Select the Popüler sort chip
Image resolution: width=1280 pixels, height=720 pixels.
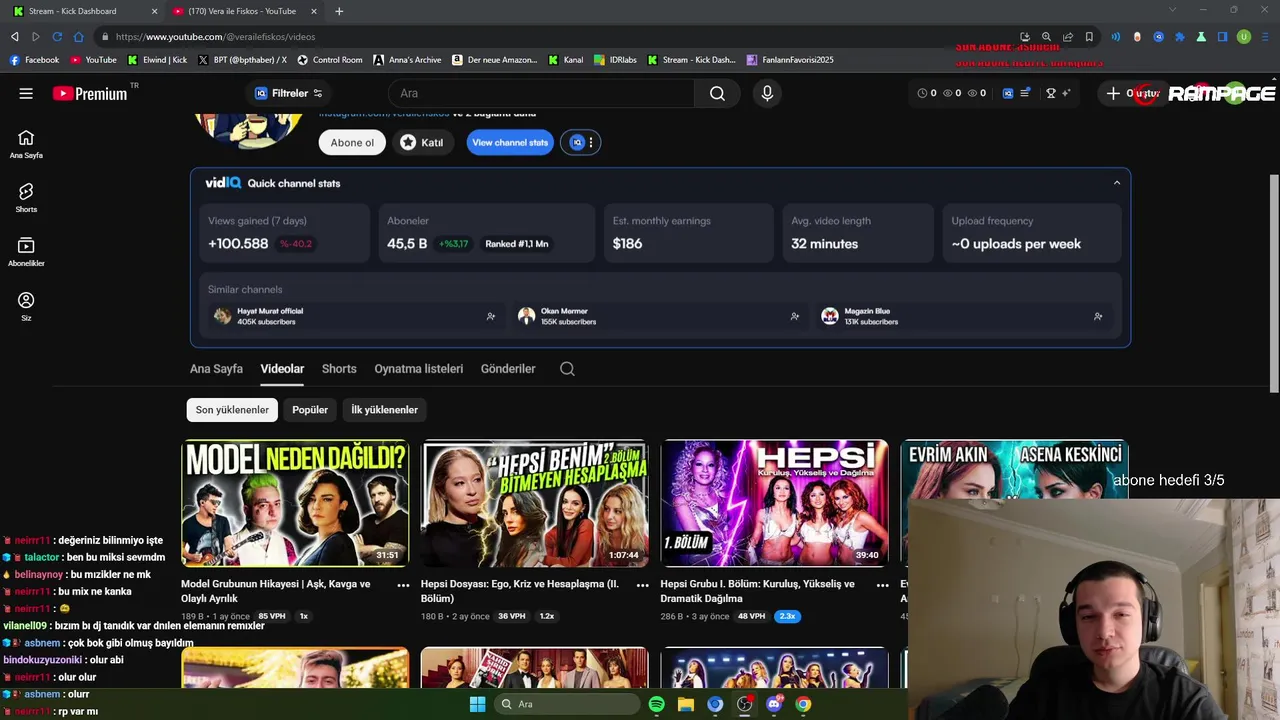310,409
